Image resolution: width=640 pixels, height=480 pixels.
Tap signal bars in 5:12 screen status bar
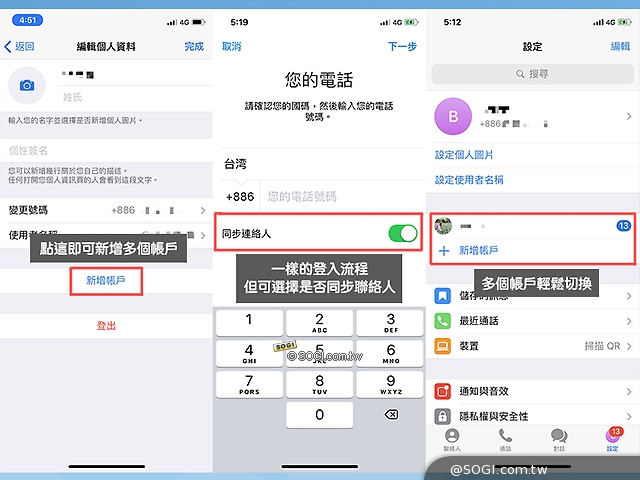click(598, 22)
